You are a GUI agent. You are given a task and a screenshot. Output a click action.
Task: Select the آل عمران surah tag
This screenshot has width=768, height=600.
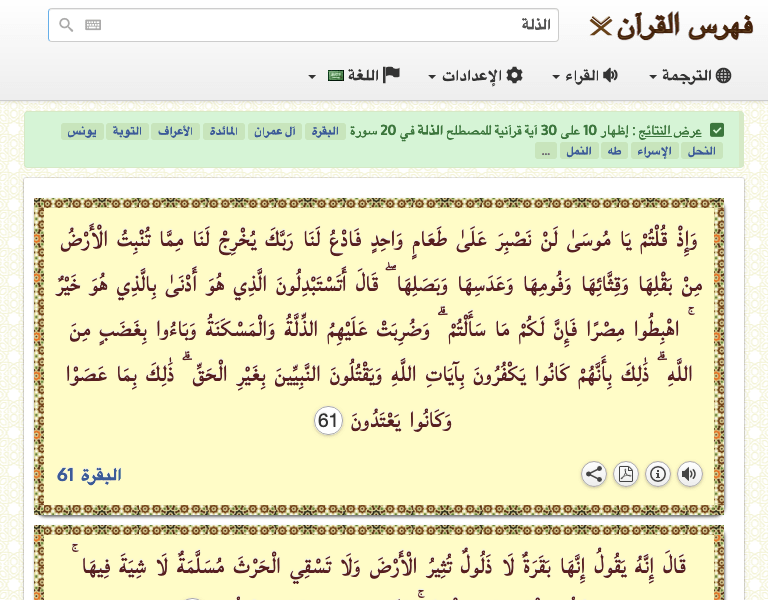click(x=273, y=132)
